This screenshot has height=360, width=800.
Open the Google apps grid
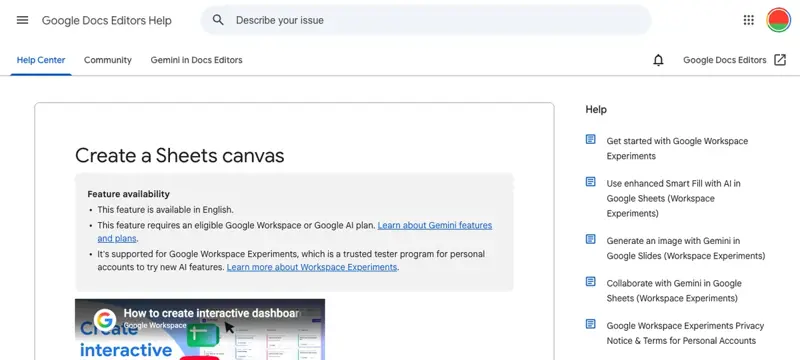(748, 20)
